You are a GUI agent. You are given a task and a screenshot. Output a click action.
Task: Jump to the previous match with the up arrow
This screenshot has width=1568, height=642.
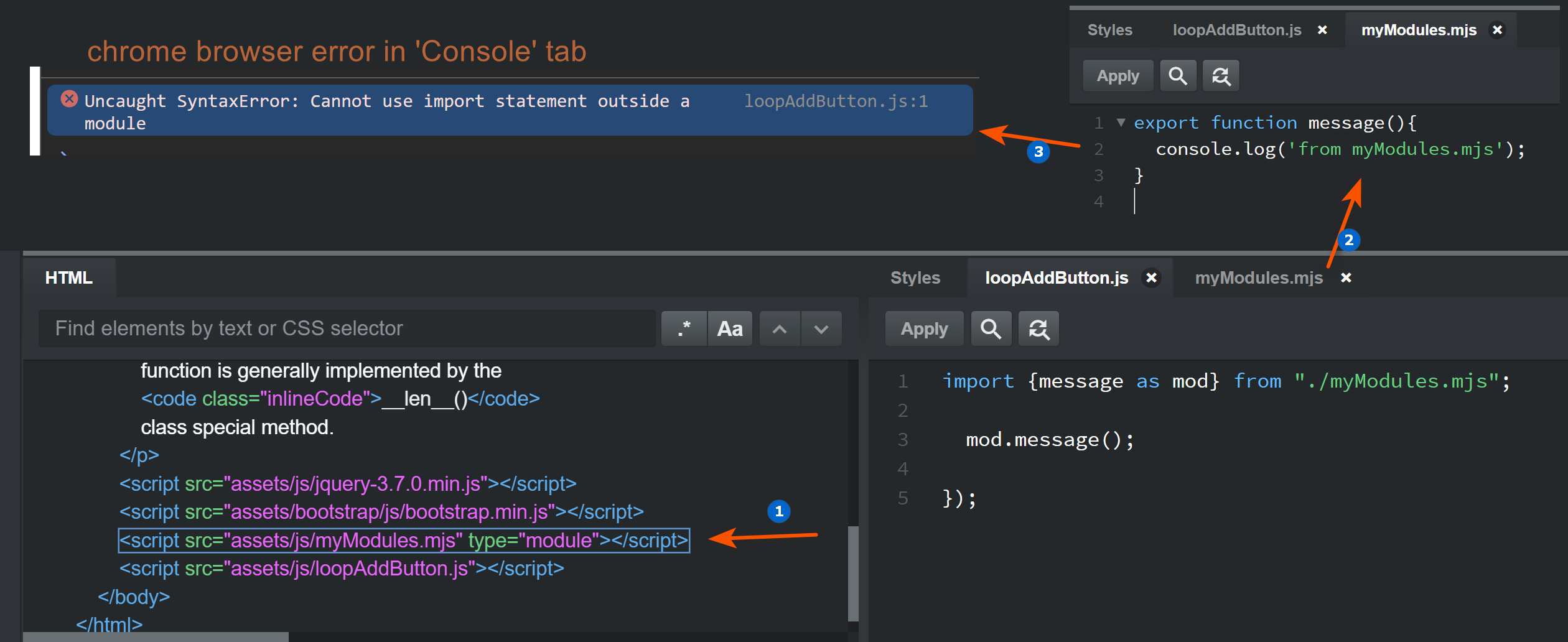[x=780, y=328]
